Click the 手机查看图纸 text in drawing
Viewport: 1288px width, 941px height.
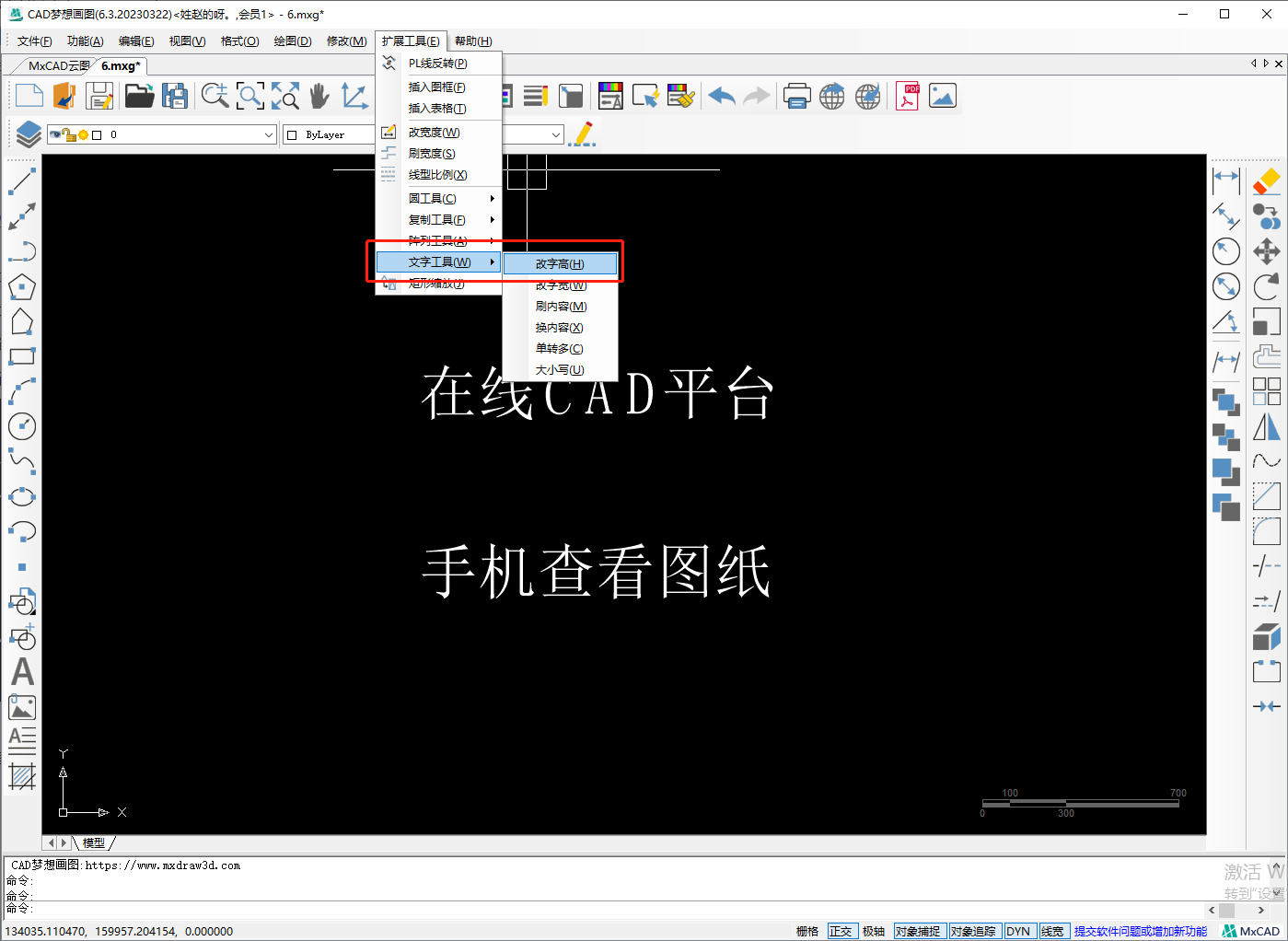coord(597,572)
